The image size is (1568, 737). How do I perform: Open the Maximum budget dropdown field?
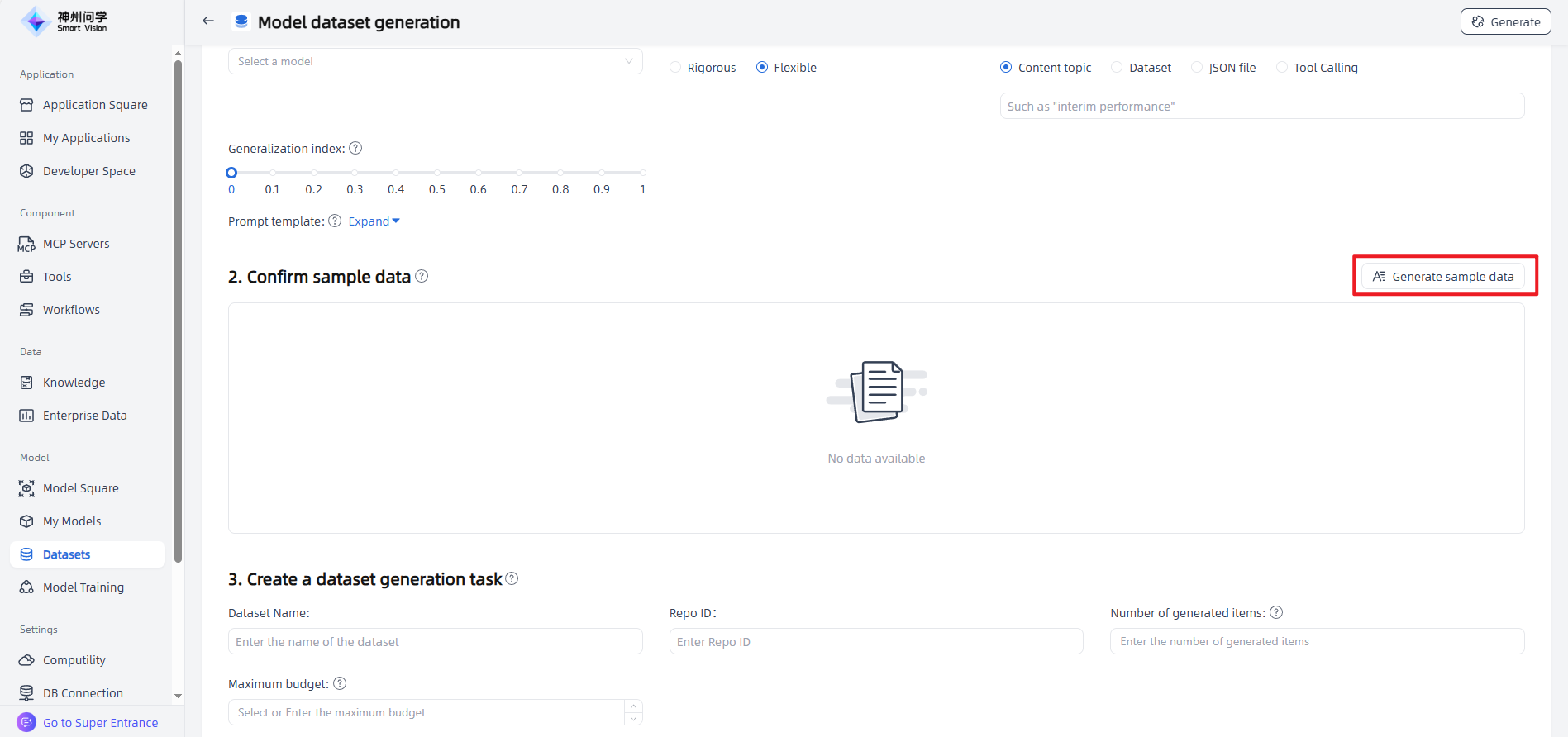click(427, 712)
